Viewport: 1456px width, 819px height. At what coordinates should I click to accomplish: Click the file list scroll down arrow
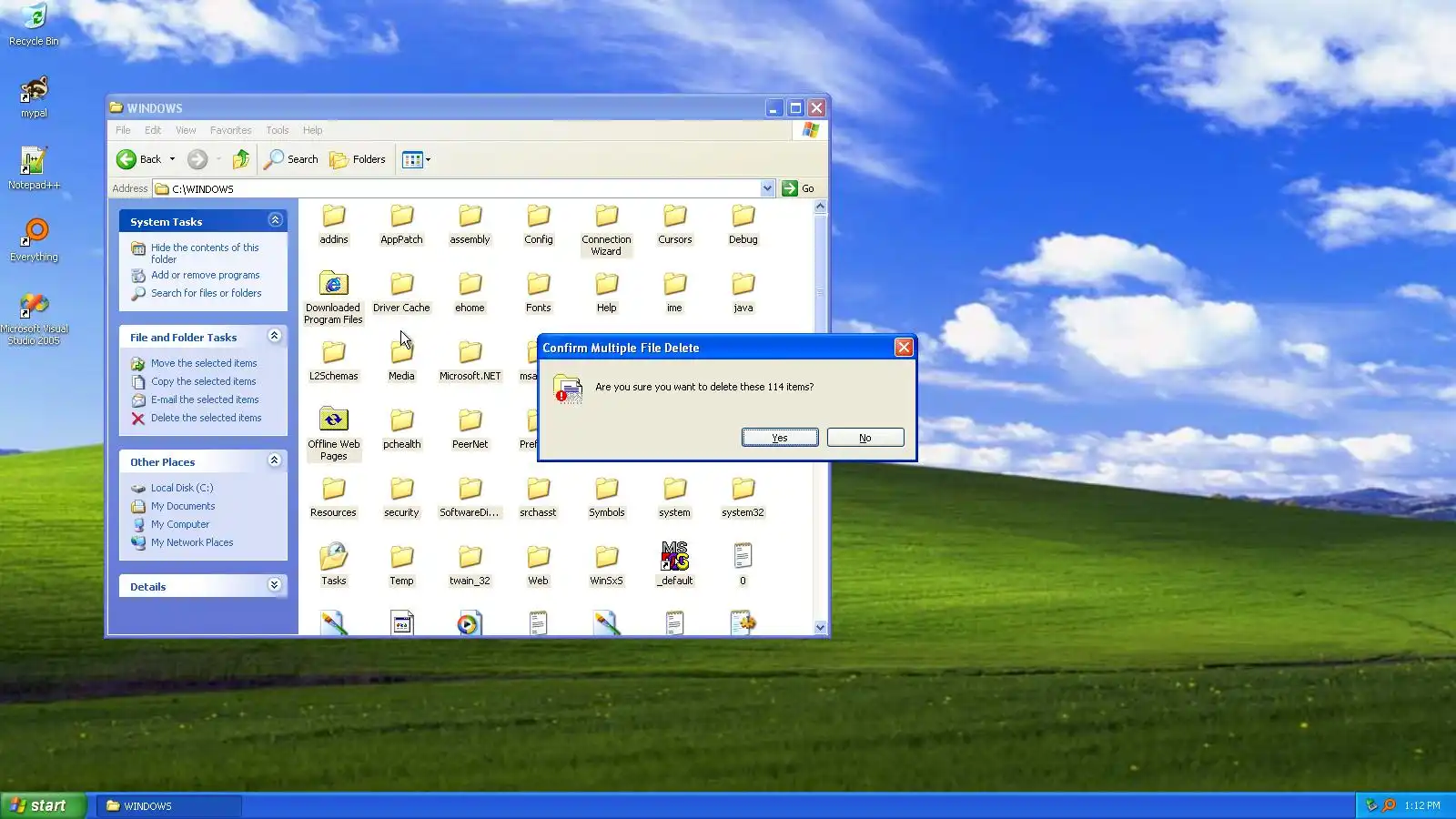pyautogui.click(x=820, y=627)
